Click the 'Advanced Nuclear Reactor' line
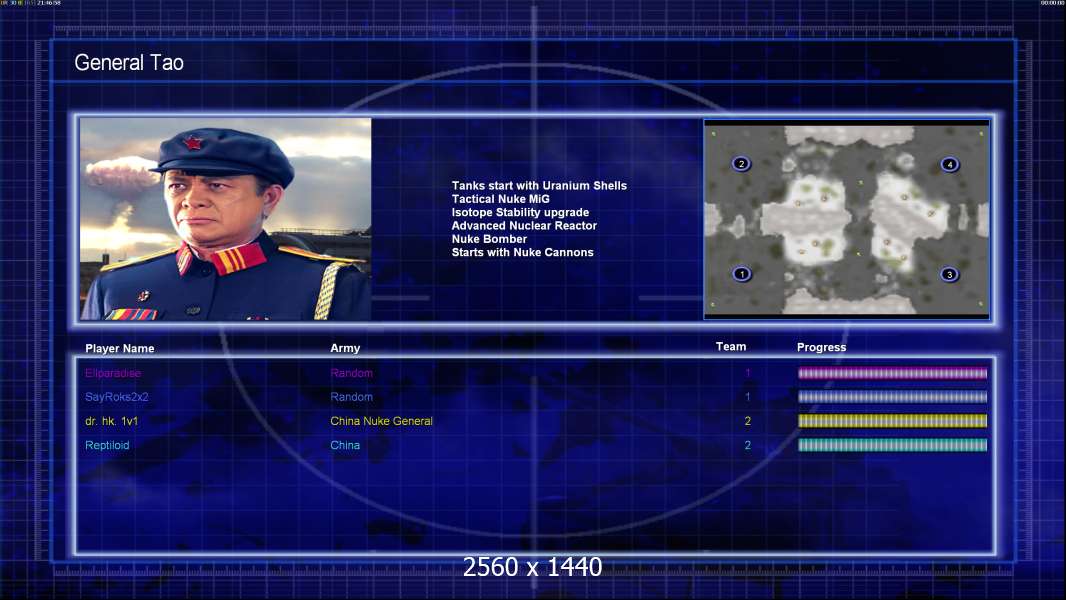 pyautogui.click(x=524, y=226)
